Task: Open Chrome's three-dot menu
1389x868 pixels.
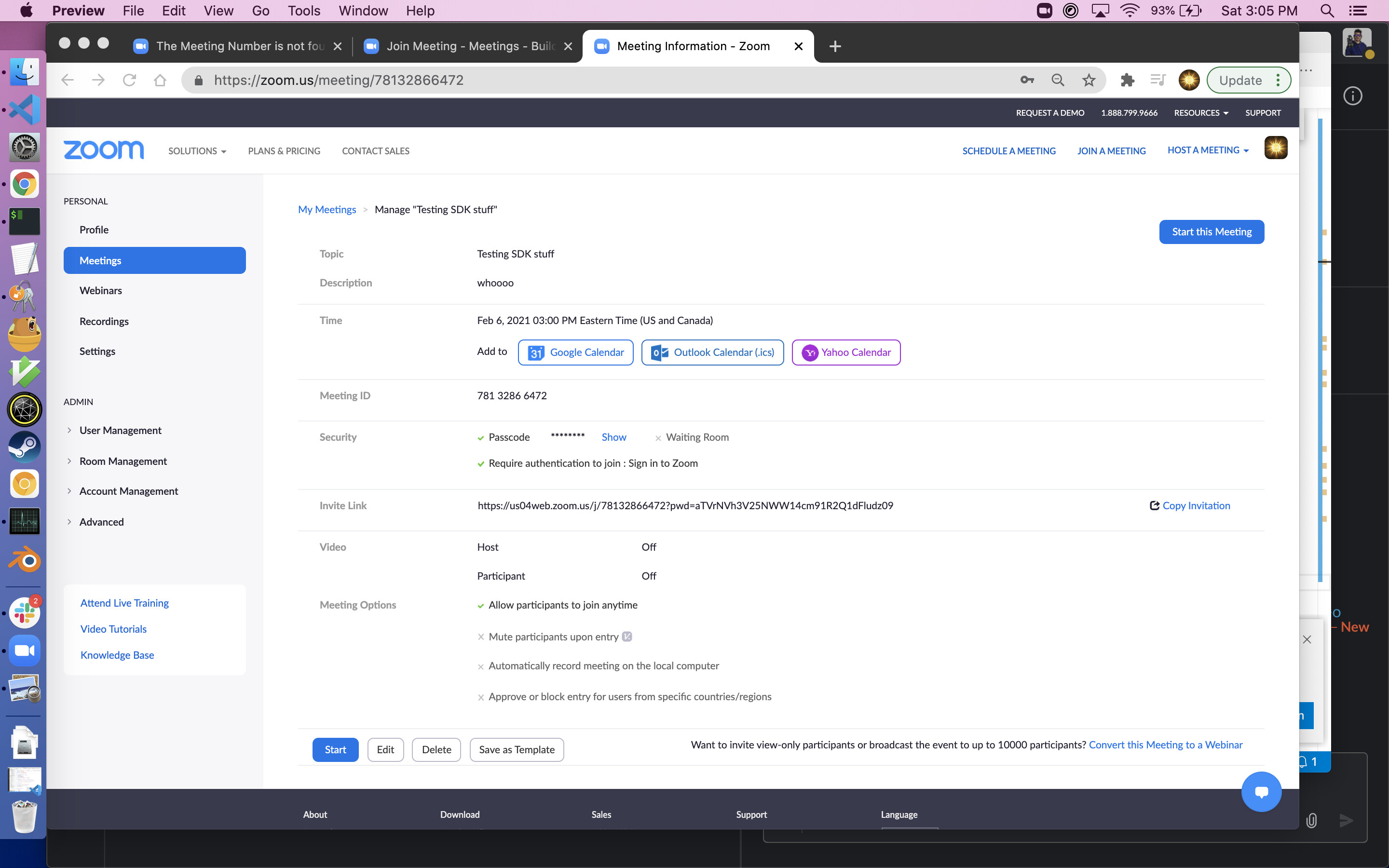Action: pyautogui.click(x=1278, y=81)
